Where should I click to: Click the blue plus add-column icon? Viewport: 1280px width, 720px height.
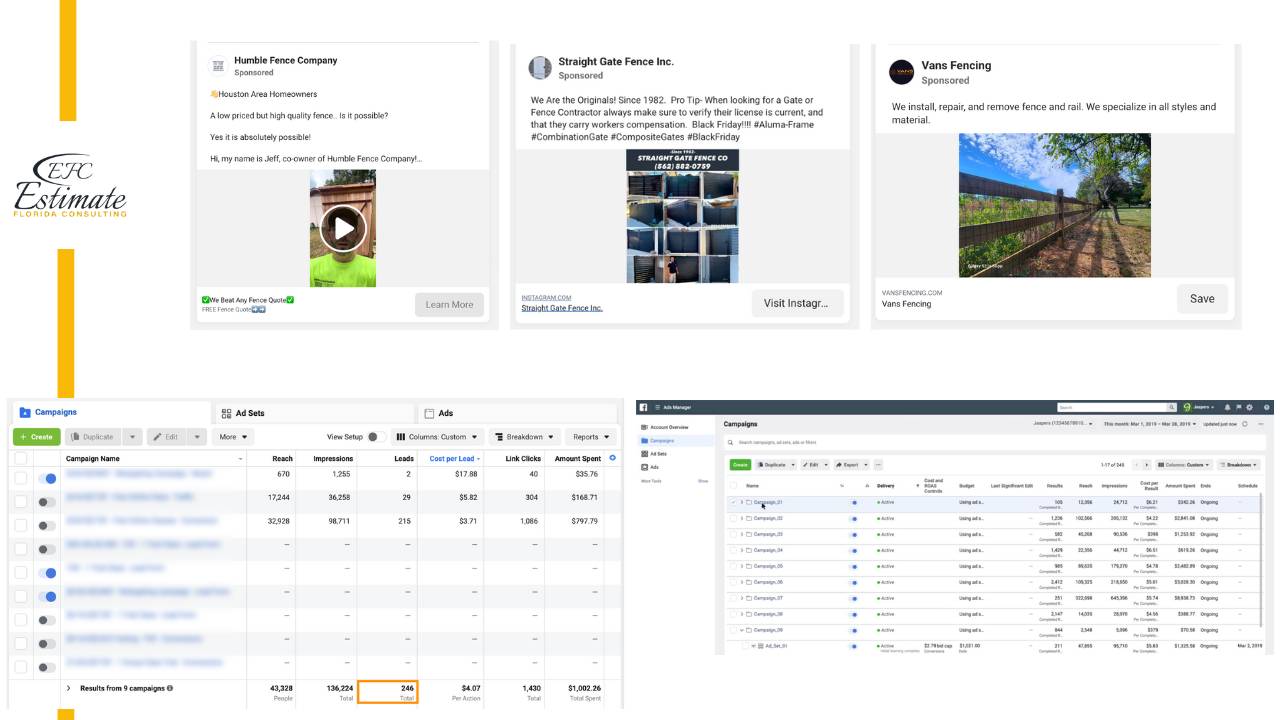point(613,458)
